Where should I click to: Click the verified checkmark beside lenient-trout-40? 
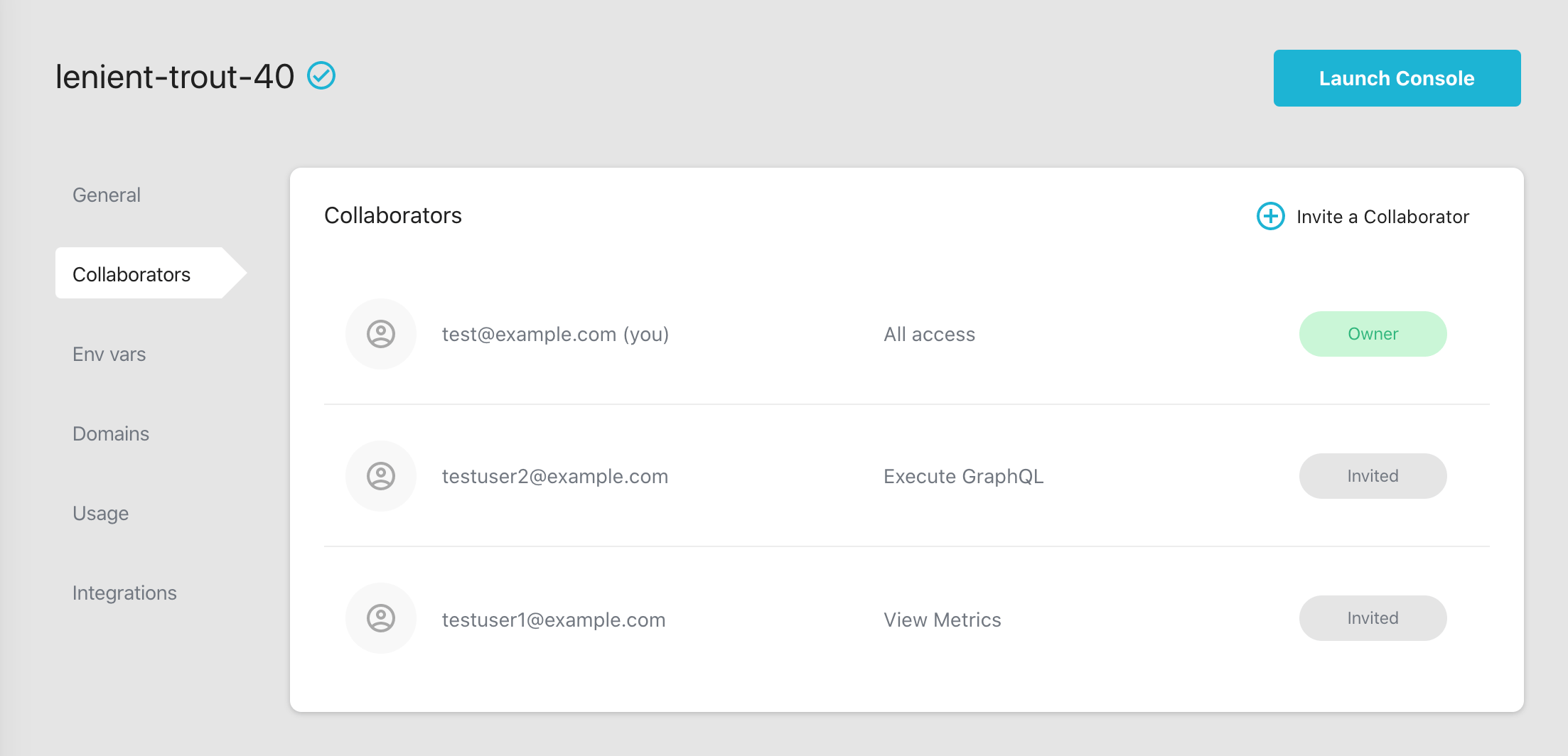pos(322,75)
